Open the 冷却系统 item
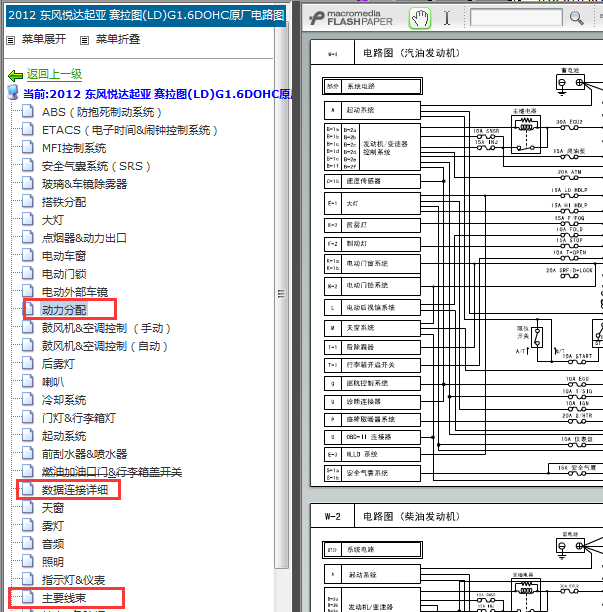This screenshot has width=603, height=612. (64, 400)
